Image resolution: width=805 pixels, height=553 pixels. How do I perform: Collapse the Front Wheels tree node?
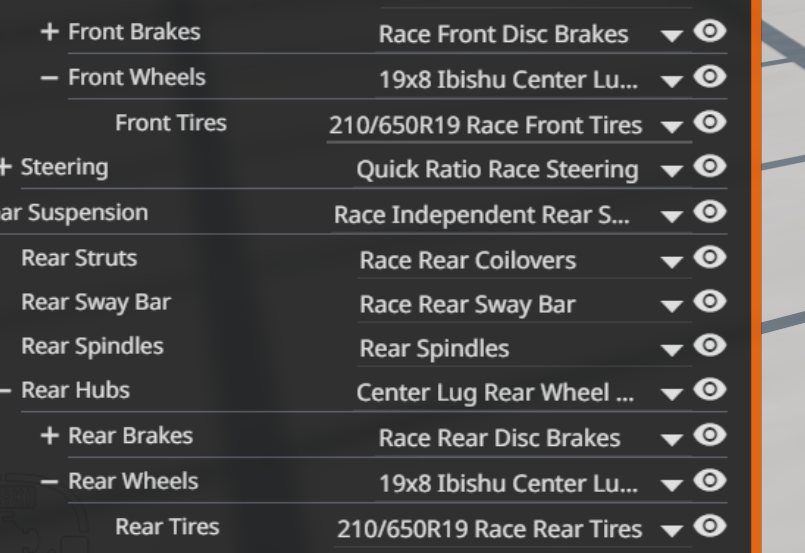[49, 78]
